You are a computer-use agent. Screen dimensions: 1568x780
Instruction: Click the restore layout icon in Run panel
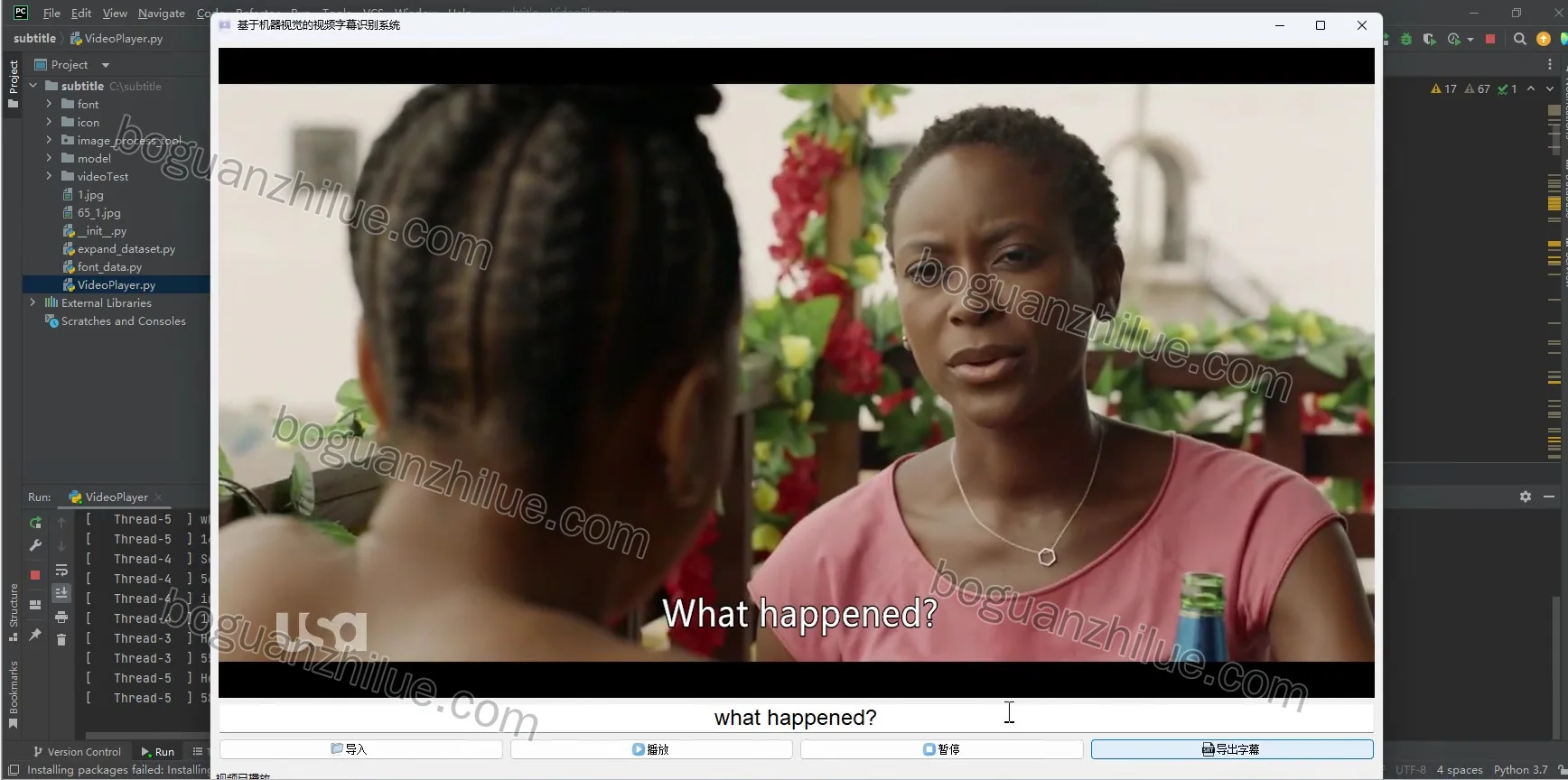pos(35,605)
